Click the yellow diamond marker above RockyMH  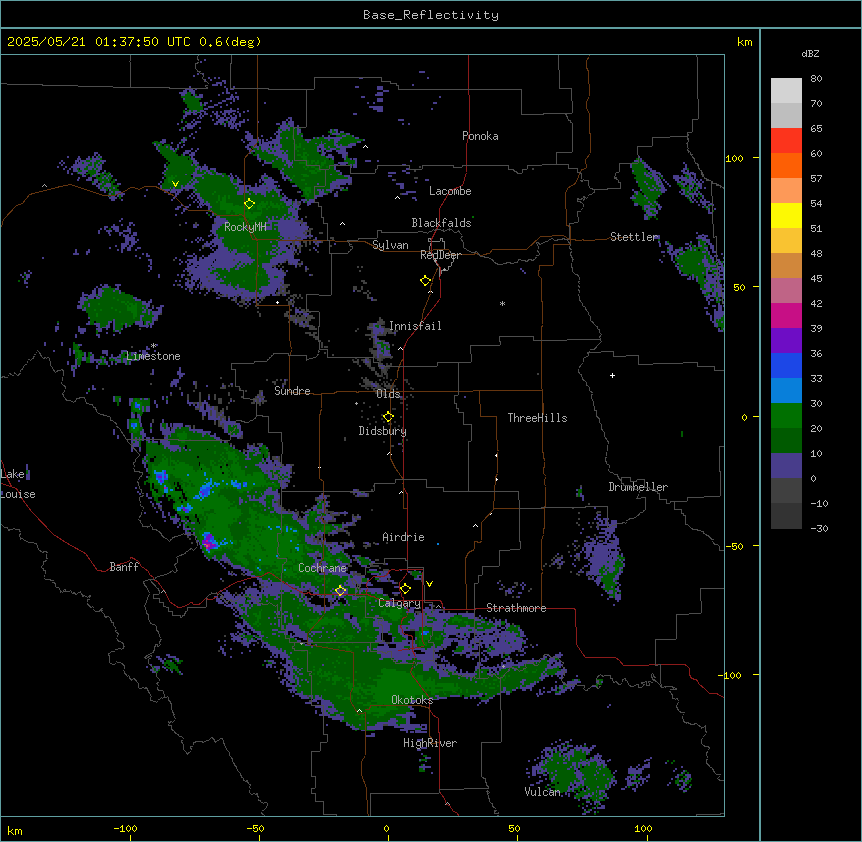(x=249, y=203)
